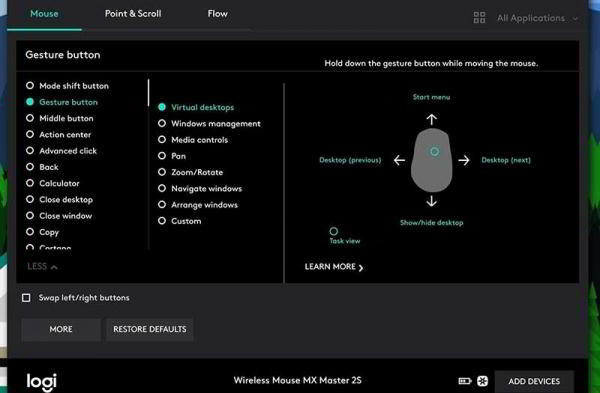Viewport: 600px width, 393px height.
Task: Click the battery status icon
Action: click(465, 381)
